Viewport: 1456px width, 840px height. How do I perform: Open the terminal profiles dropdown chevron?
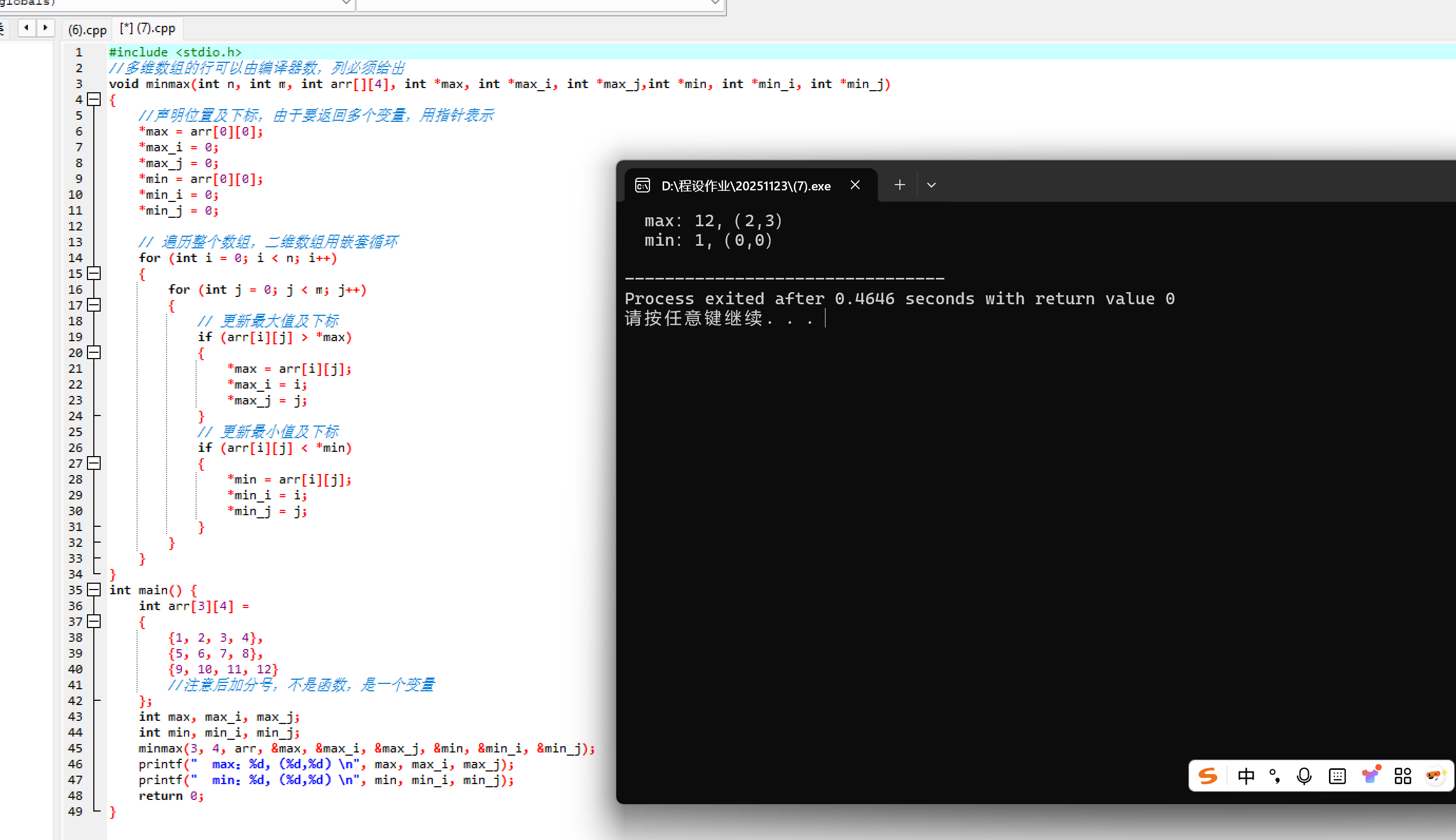point(931,185)
